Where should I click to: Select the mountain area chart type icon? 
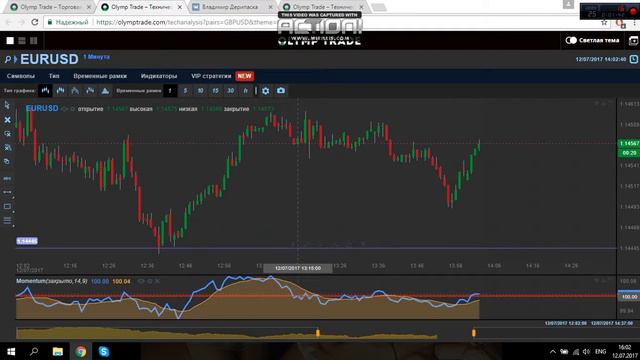click(105, 91)
